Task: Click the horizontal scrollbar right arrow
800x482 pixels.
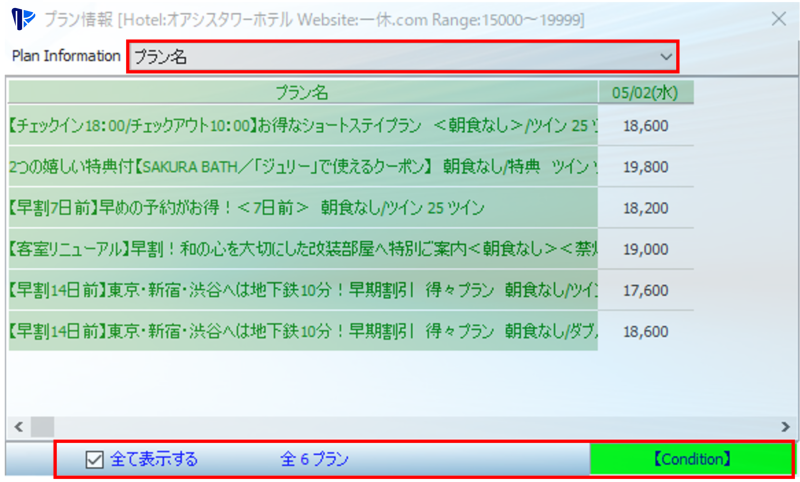Action: [785, 426]
